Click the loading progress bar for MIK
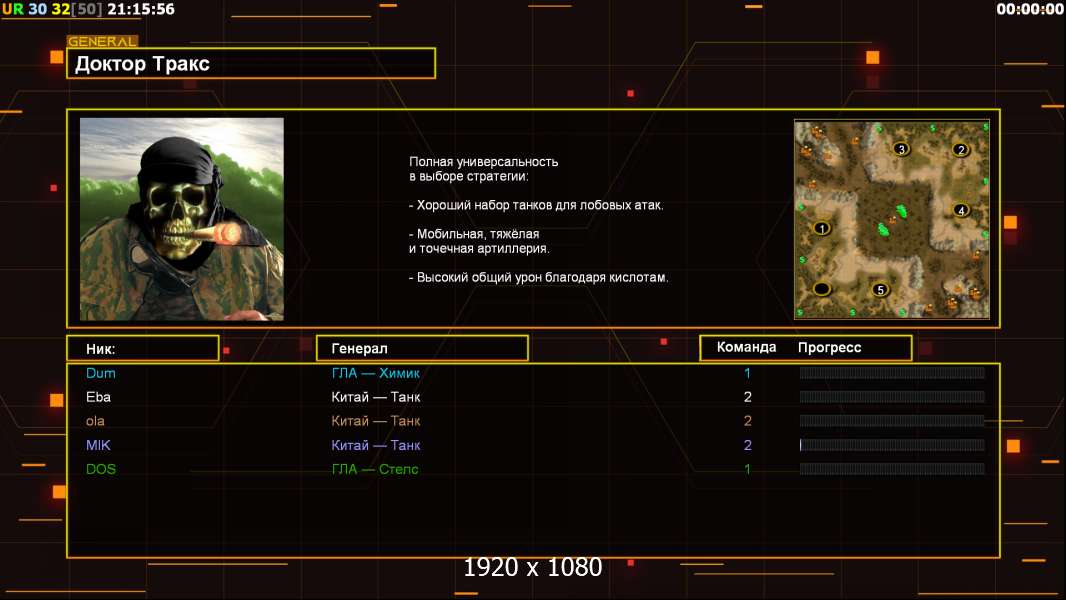 pyautogui.click(x=892, y=445)
